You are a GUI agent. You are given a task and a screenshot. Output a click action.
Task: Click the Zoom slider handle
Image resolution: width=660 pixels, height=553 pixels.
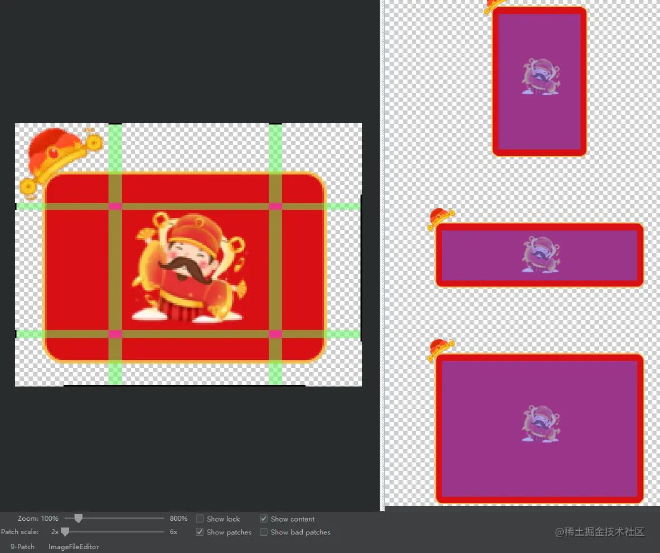(78, 519)
